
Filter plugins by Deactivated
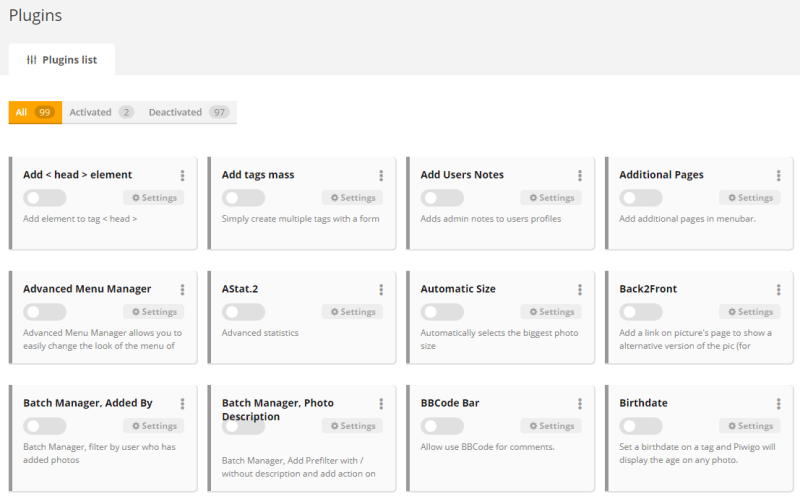pyautogui.click(x=187, y=112)
